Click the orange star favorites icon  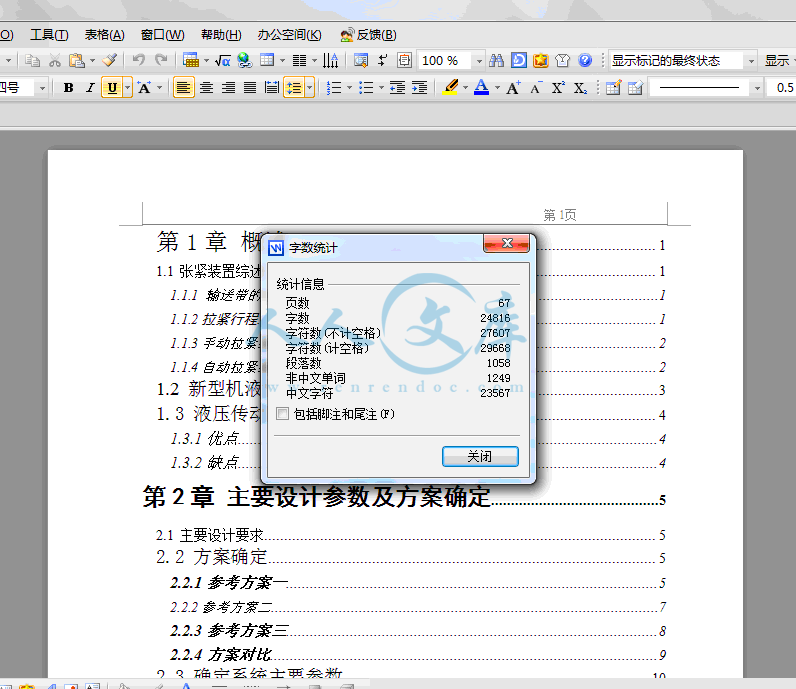[541, 60]
